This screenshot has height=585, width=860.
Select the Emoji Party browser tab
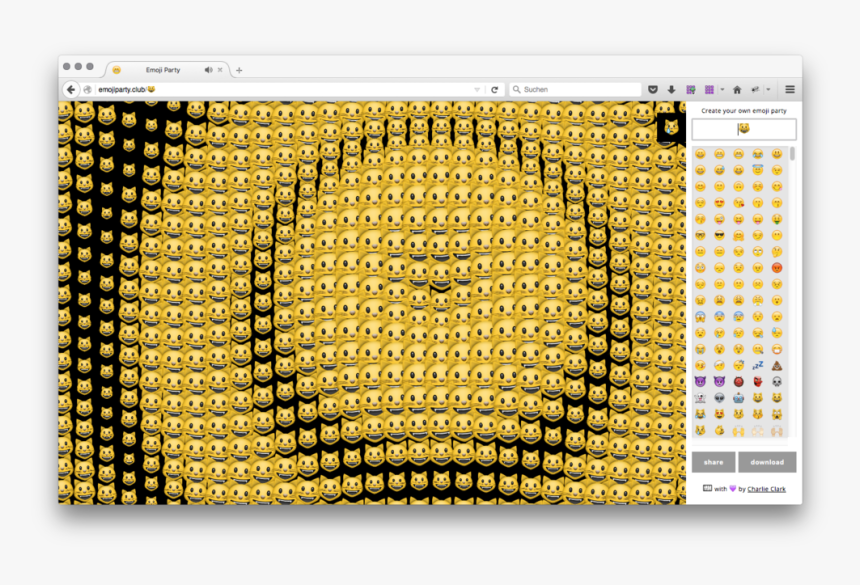(x=162, y=70)
